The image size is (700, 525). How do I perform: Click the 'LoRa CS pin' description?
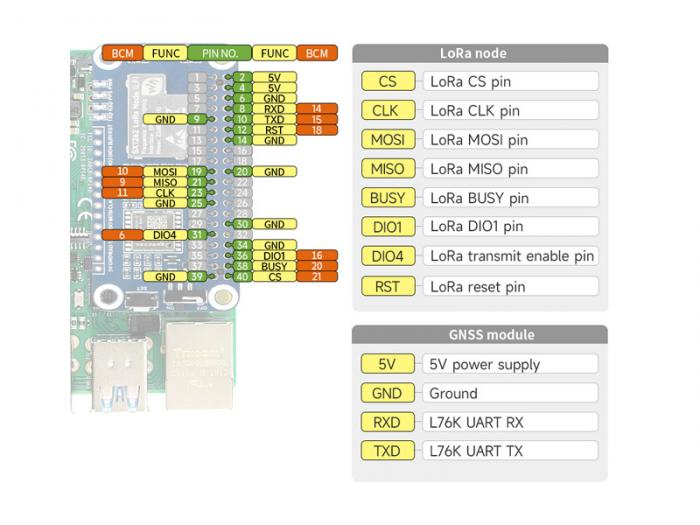[511, 81]
